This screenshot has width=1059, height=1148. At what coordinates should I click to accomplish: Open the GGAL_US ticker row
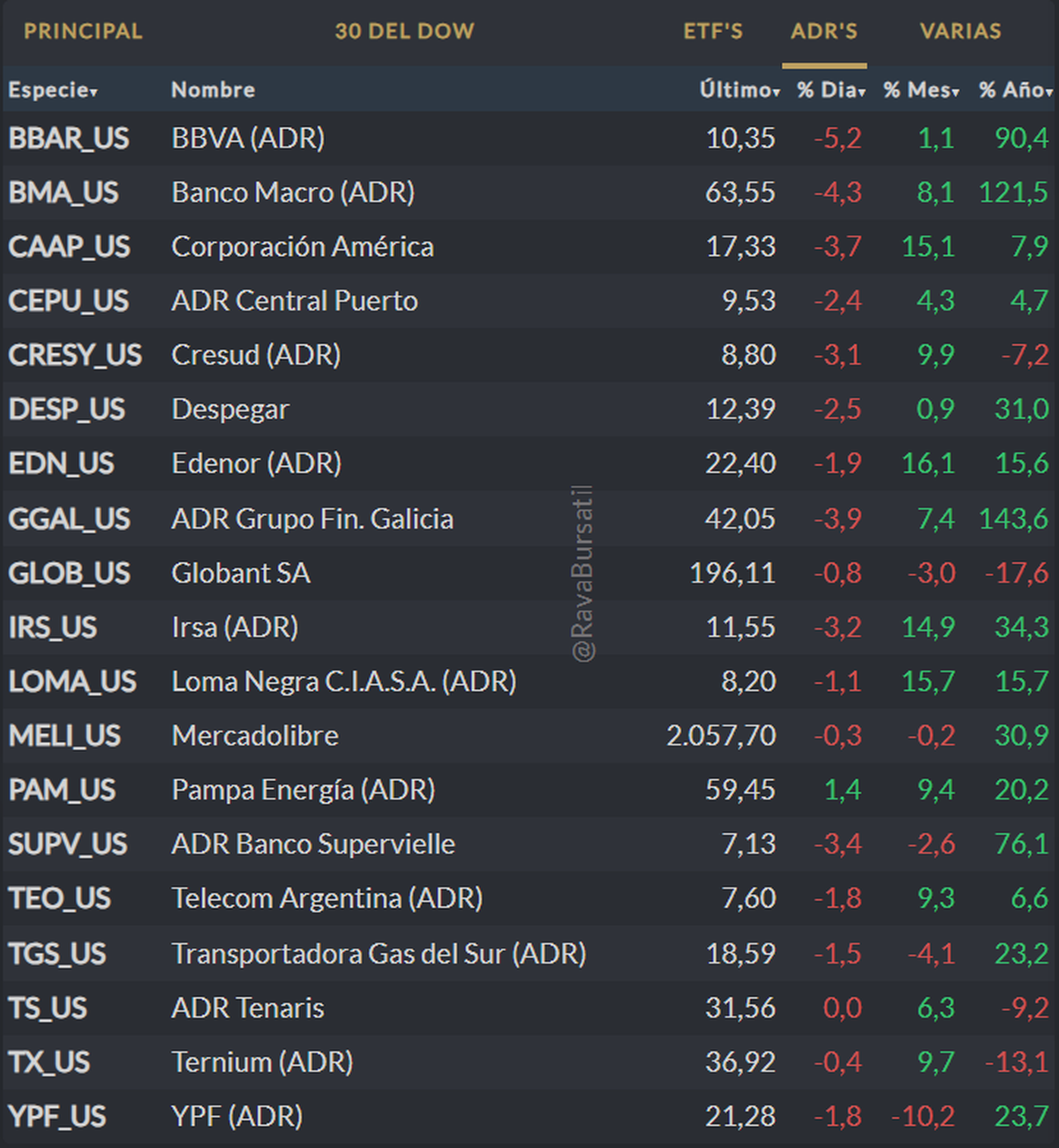69,519
